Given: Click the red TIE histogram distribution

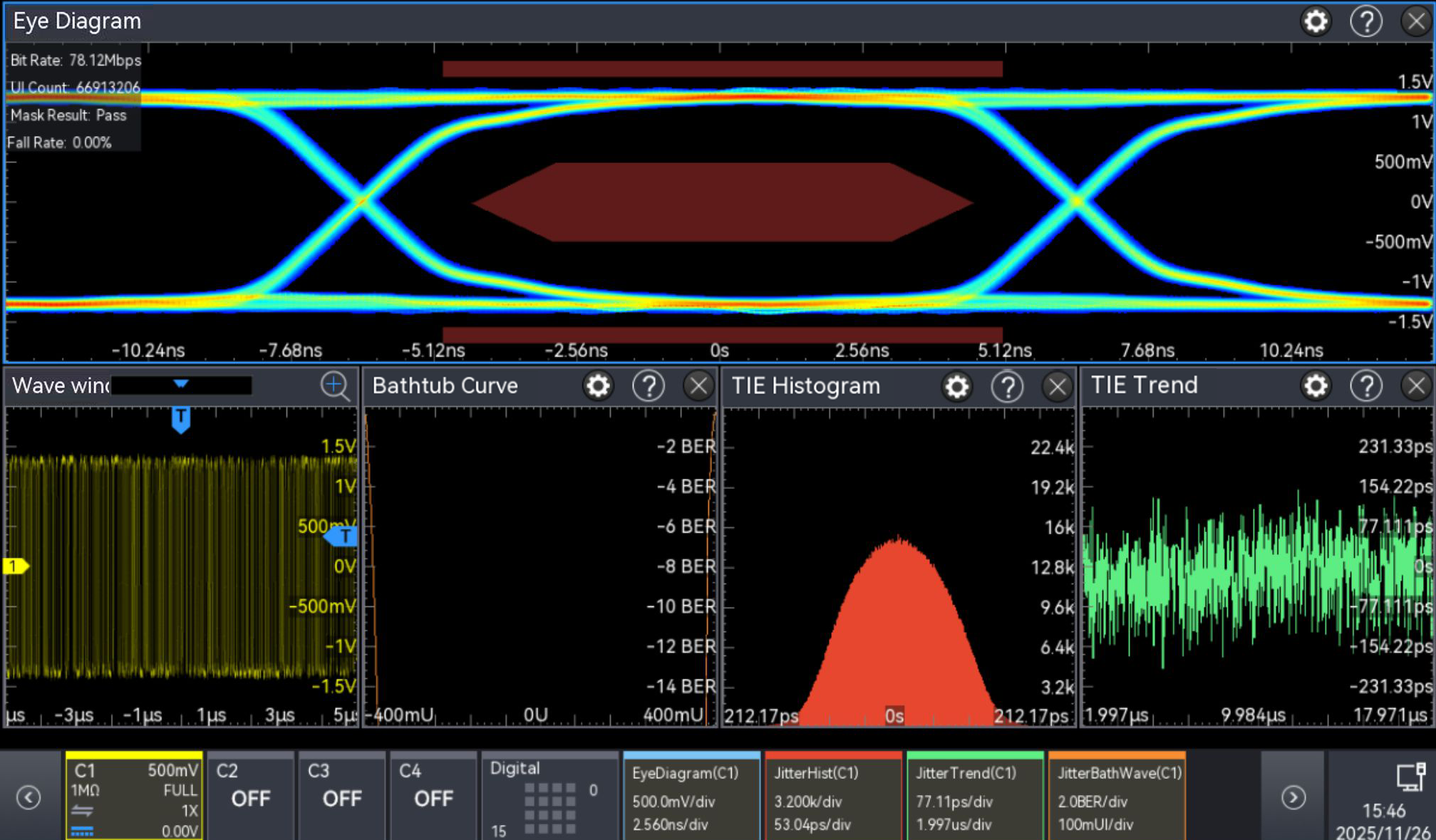Looking at the screenshot, I should tap(897, 641).
